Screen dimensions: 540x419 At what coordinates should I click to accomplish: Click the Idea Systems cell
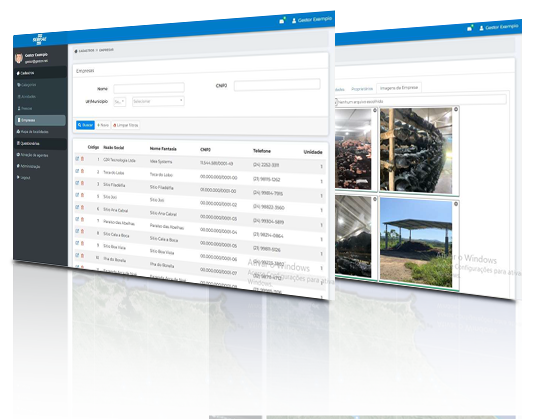coord(161,161)
